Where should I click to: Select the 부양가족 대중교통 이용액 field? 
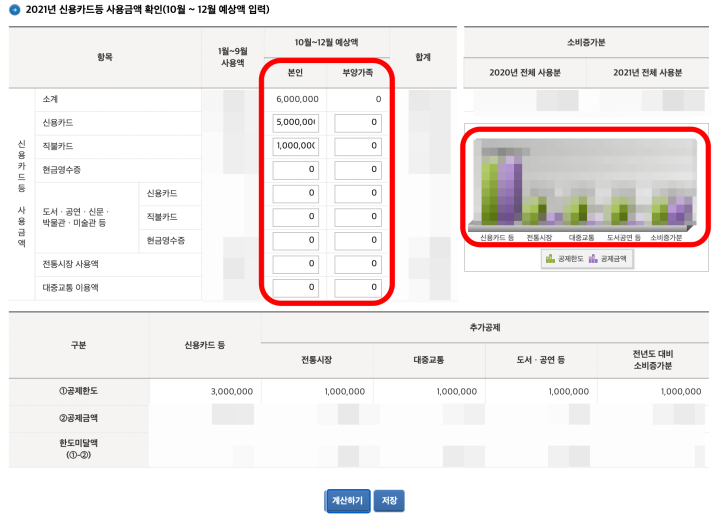pos(359,288)
